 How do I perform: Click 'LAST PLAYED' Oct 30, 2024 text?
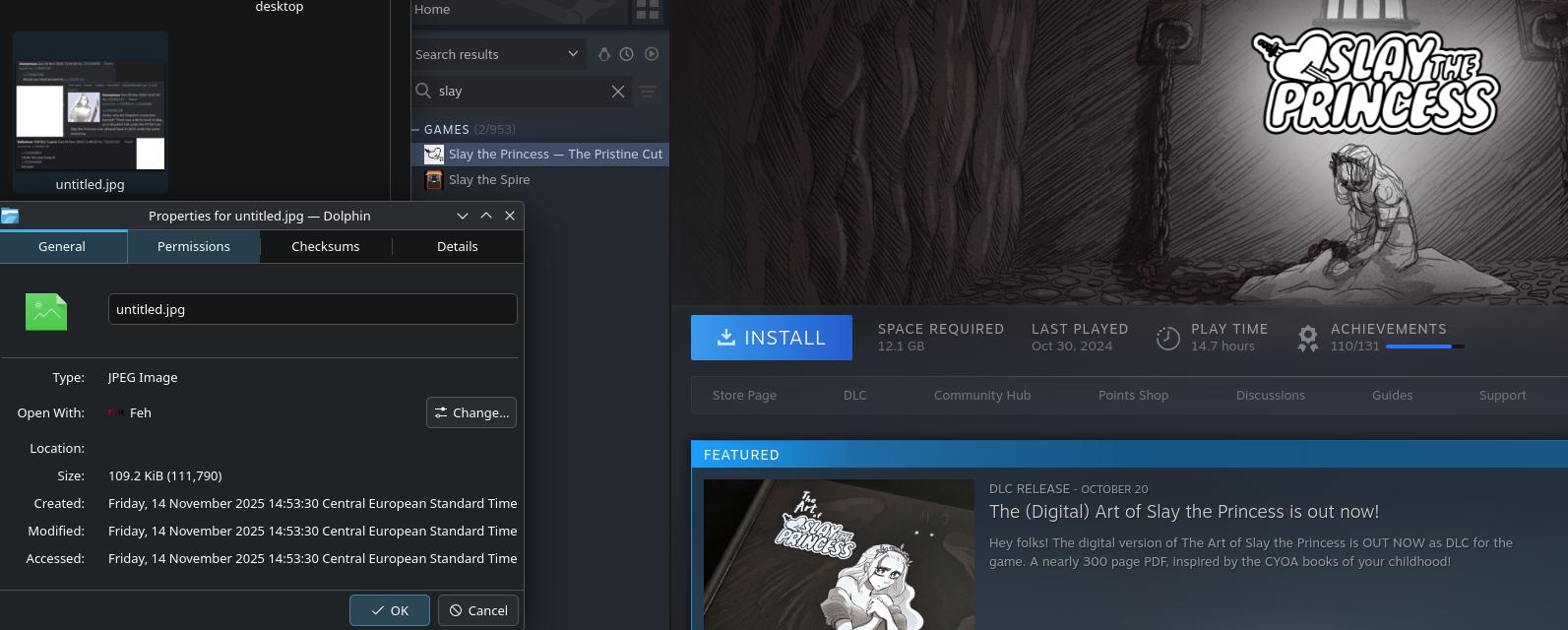click(1080, 338)
